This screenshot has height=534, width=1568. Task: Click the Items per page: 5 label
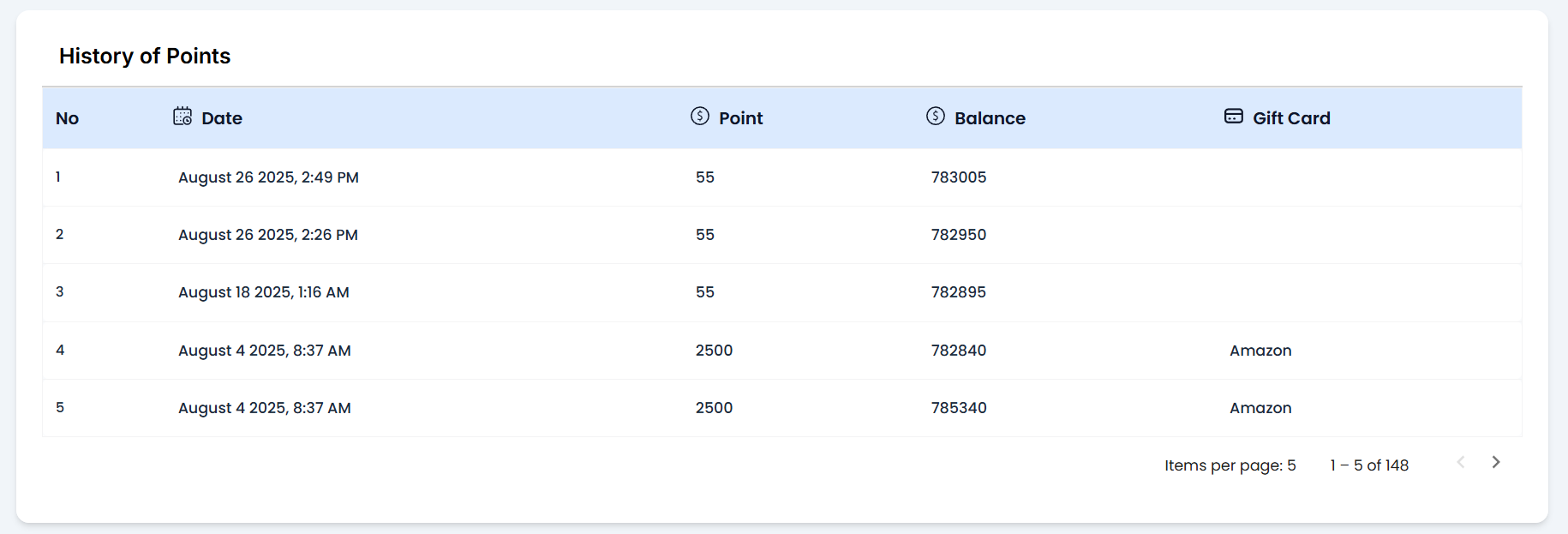[x=1230, y=465]
